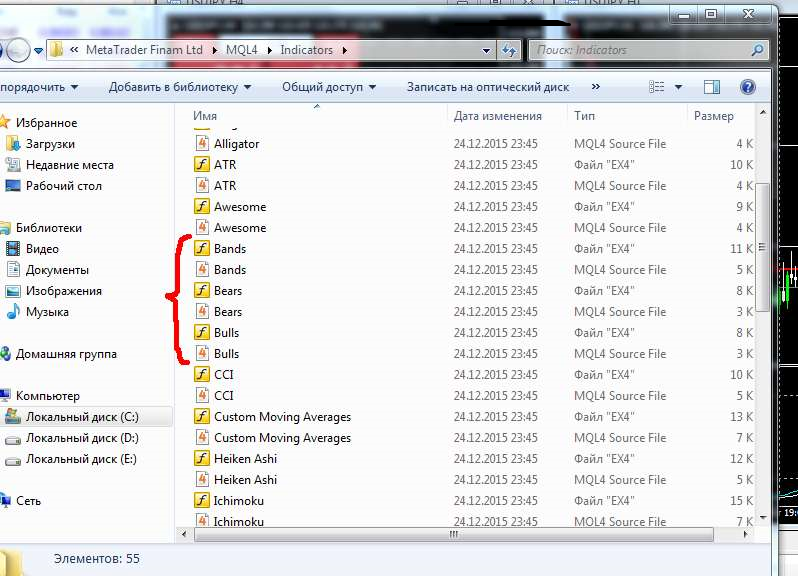Open the Explorer help icon
This screenshot has width=798, height=576.
coord(748,87)
